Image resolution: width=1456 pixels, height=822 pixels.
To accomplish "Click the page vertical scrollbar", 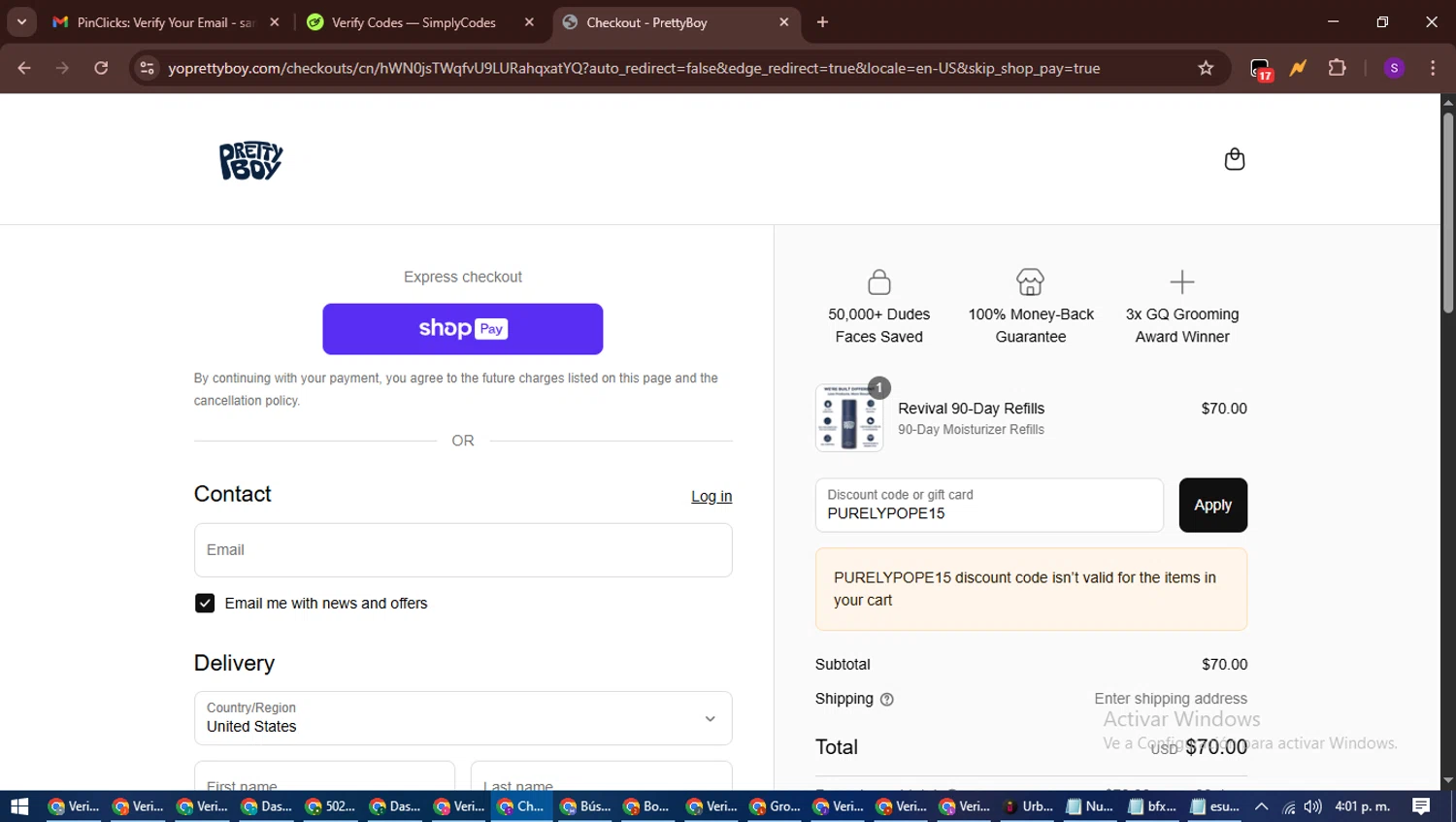I will coord(1447,214).
